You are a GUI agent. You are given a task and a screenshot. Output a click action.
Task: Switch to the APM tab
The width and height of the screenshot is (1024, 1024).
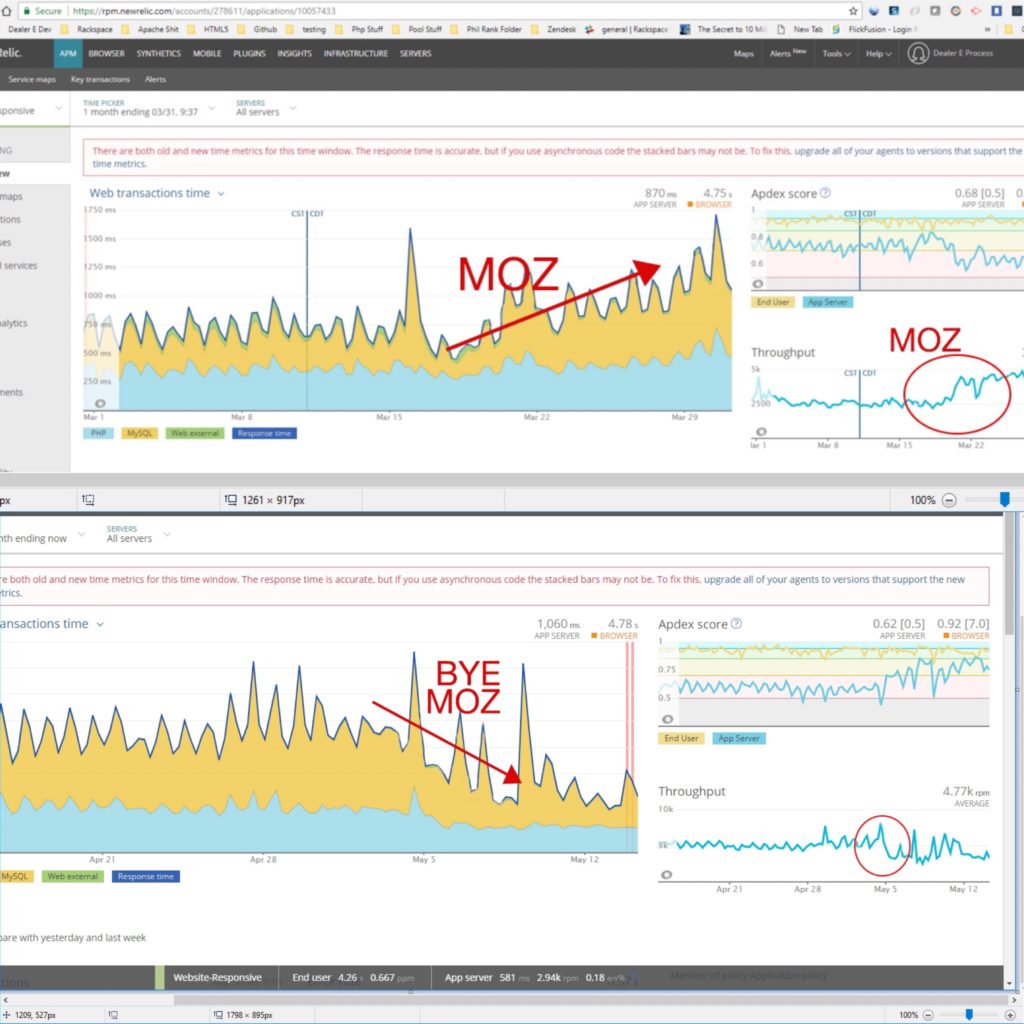[68, 54]
